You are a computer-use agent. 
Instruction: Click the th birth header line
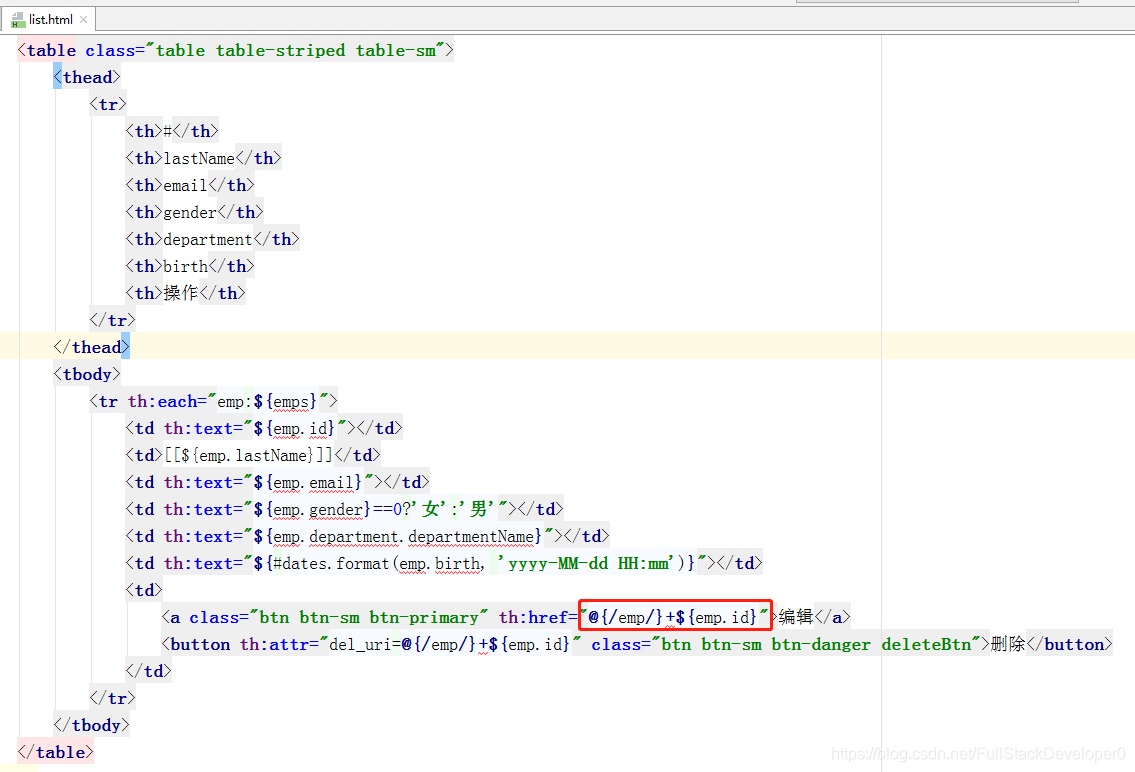click(190, 266)
